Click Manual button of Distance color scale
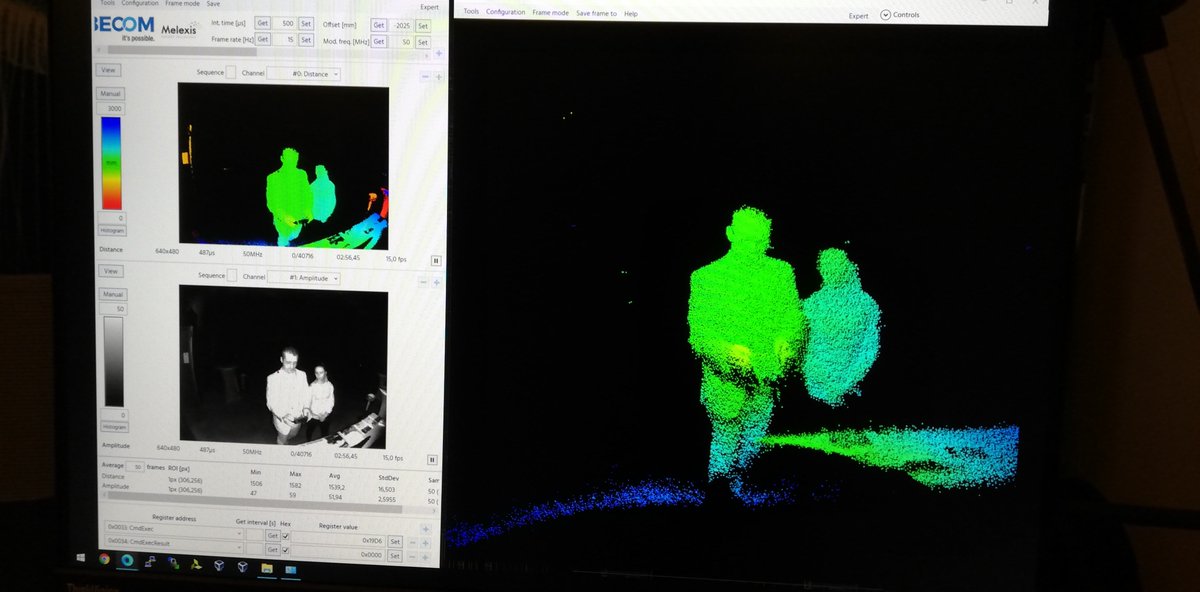This screenshot has width=1200, height=592. tap(110, 93)
